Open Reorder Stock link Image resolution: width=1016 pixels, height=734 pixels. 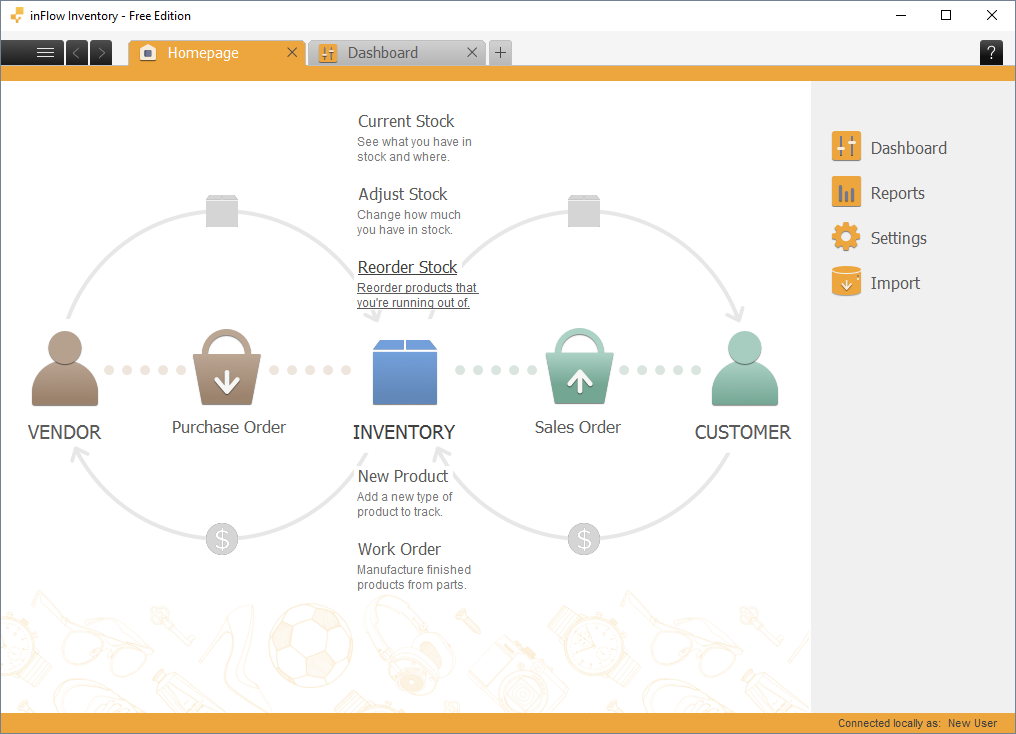408,267
